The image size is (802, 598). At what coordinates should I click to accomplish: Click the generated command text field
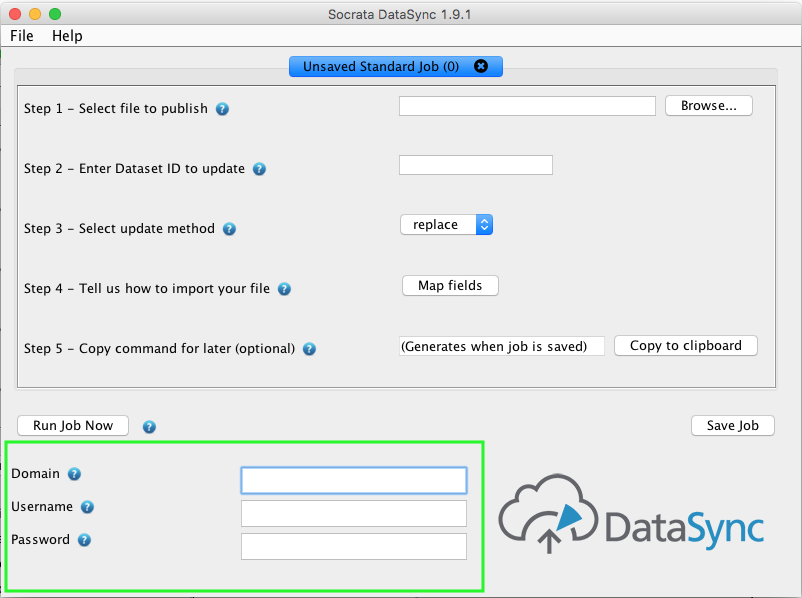coord(502,346)
